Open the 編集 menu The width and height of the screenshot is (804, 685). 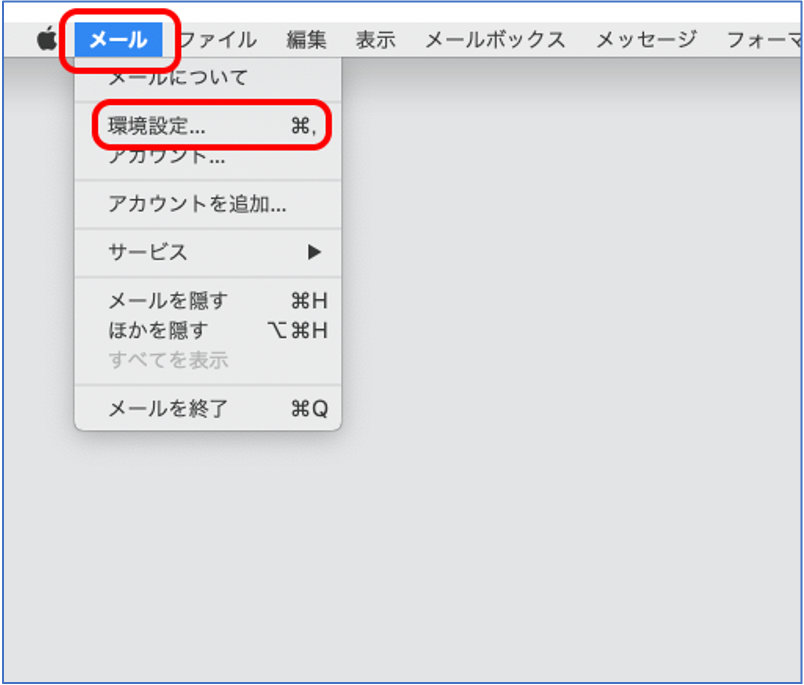click(306, 39)
